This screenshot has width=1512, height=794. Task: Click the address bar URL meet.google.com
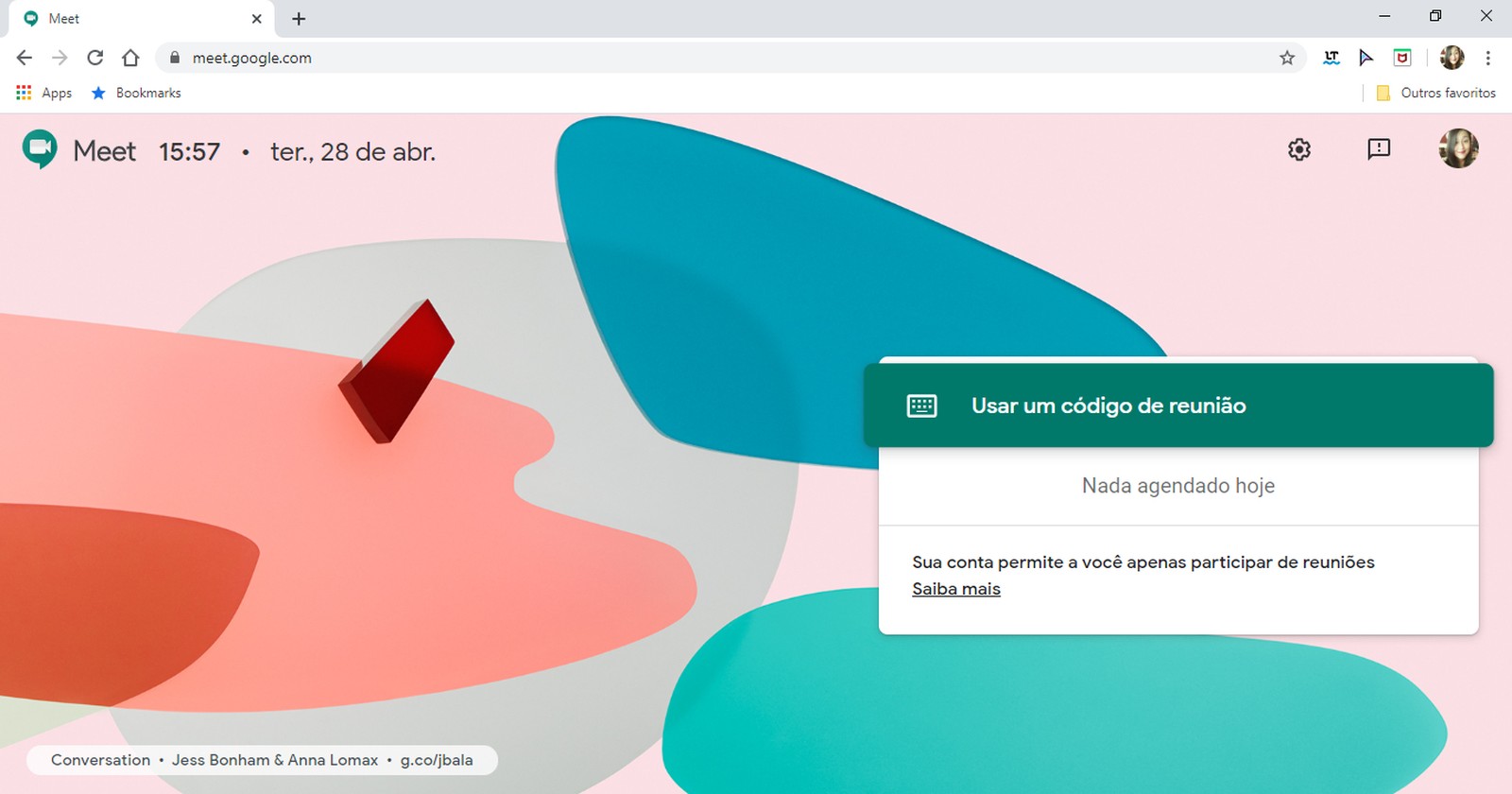tap(252, 58)
